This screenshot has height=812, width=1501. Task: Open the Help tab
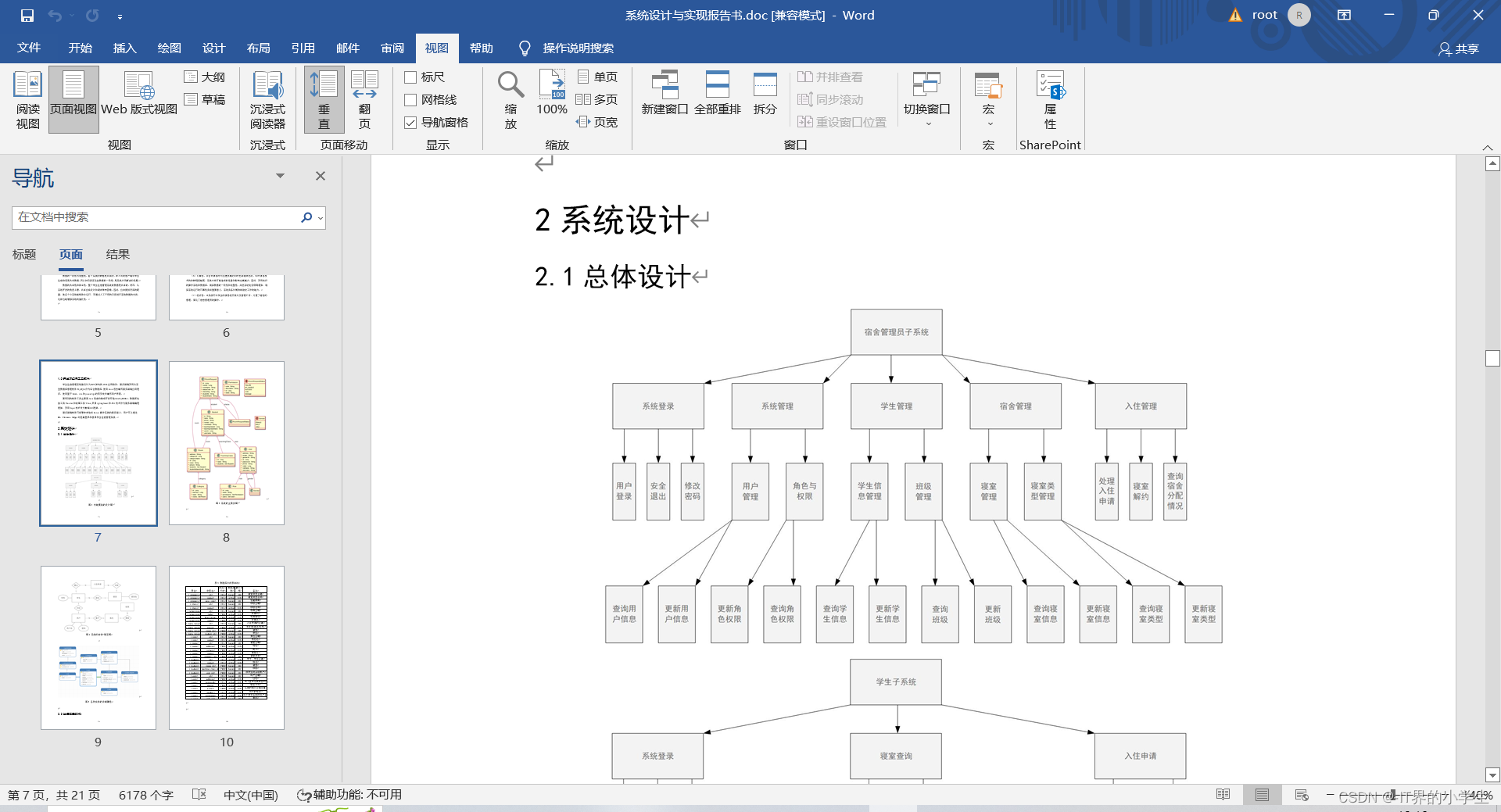click(481, 48)
